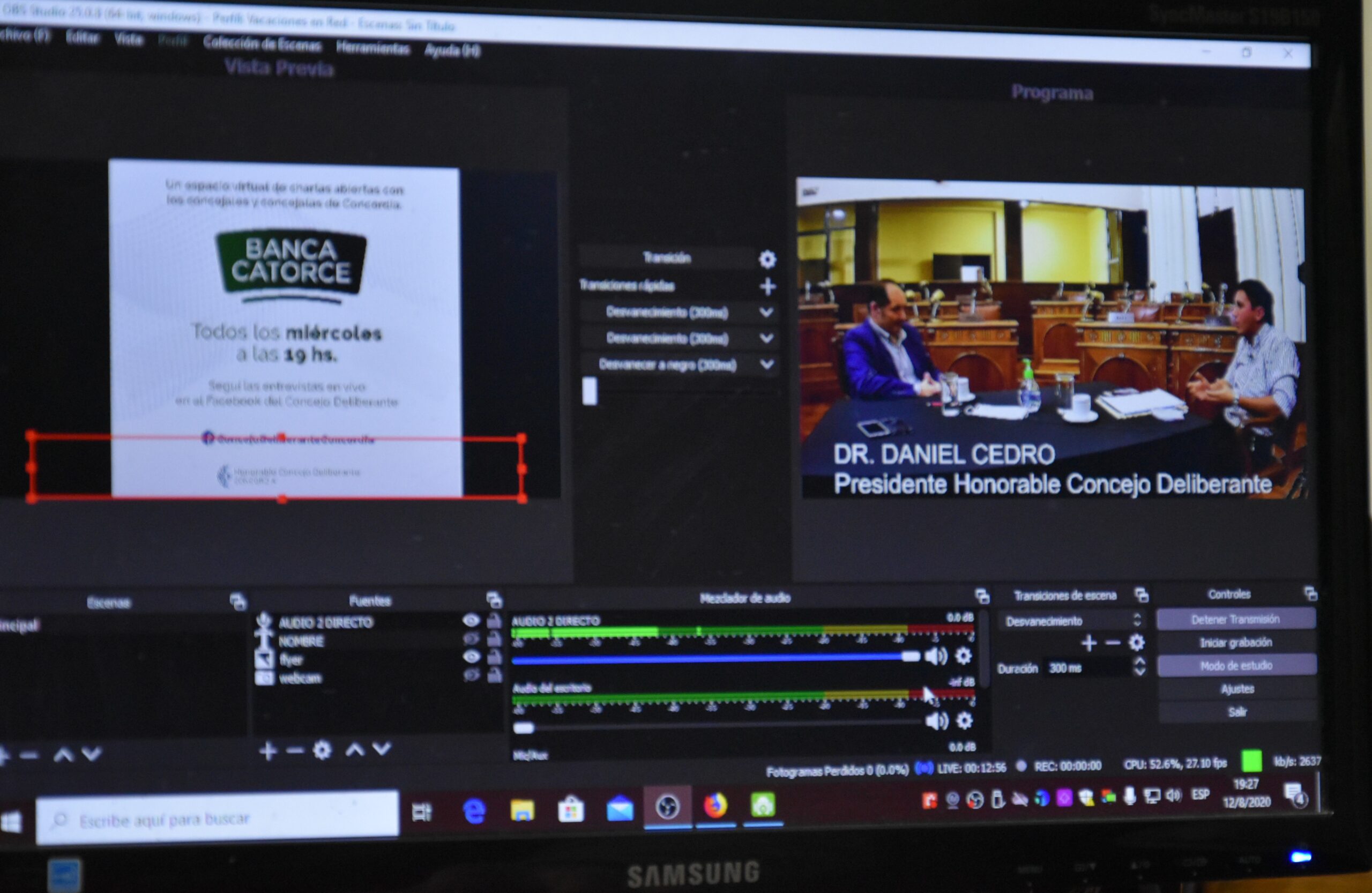Open Firefox from the taskbar
The height and width of the screenshot is (893, 1372).
coord(715,806)
